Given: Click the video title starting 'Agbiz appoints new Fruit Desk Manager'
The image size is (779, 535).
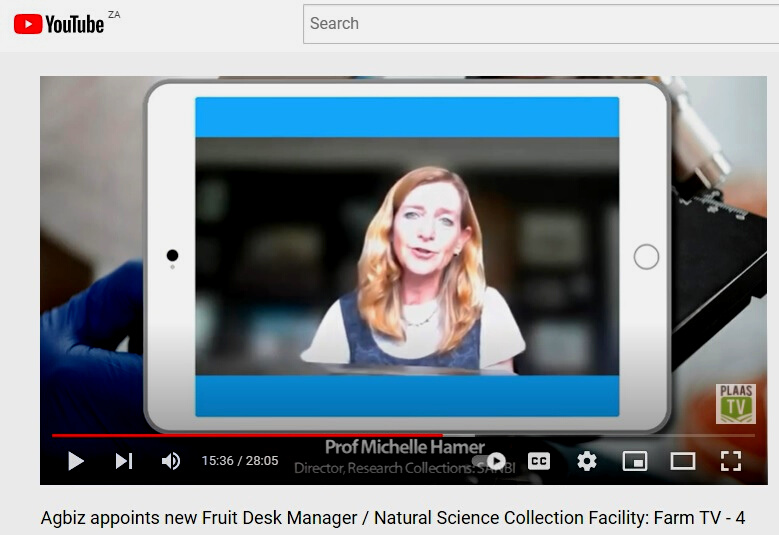Looking at the screenshot, I should (x=393, y=518).
